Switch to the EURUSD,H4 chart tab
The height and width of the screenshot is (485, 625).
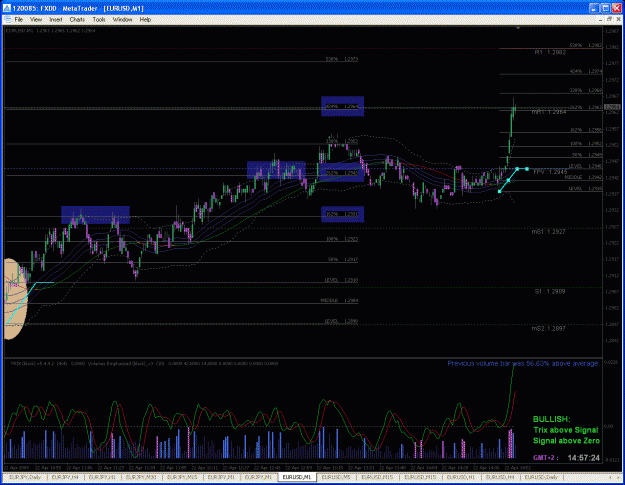[500, 477]
